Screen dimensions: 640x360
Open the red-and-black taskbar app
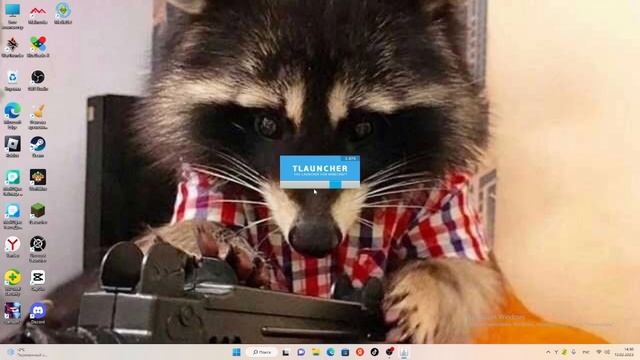pyautogui.click(x=389, y=352)
